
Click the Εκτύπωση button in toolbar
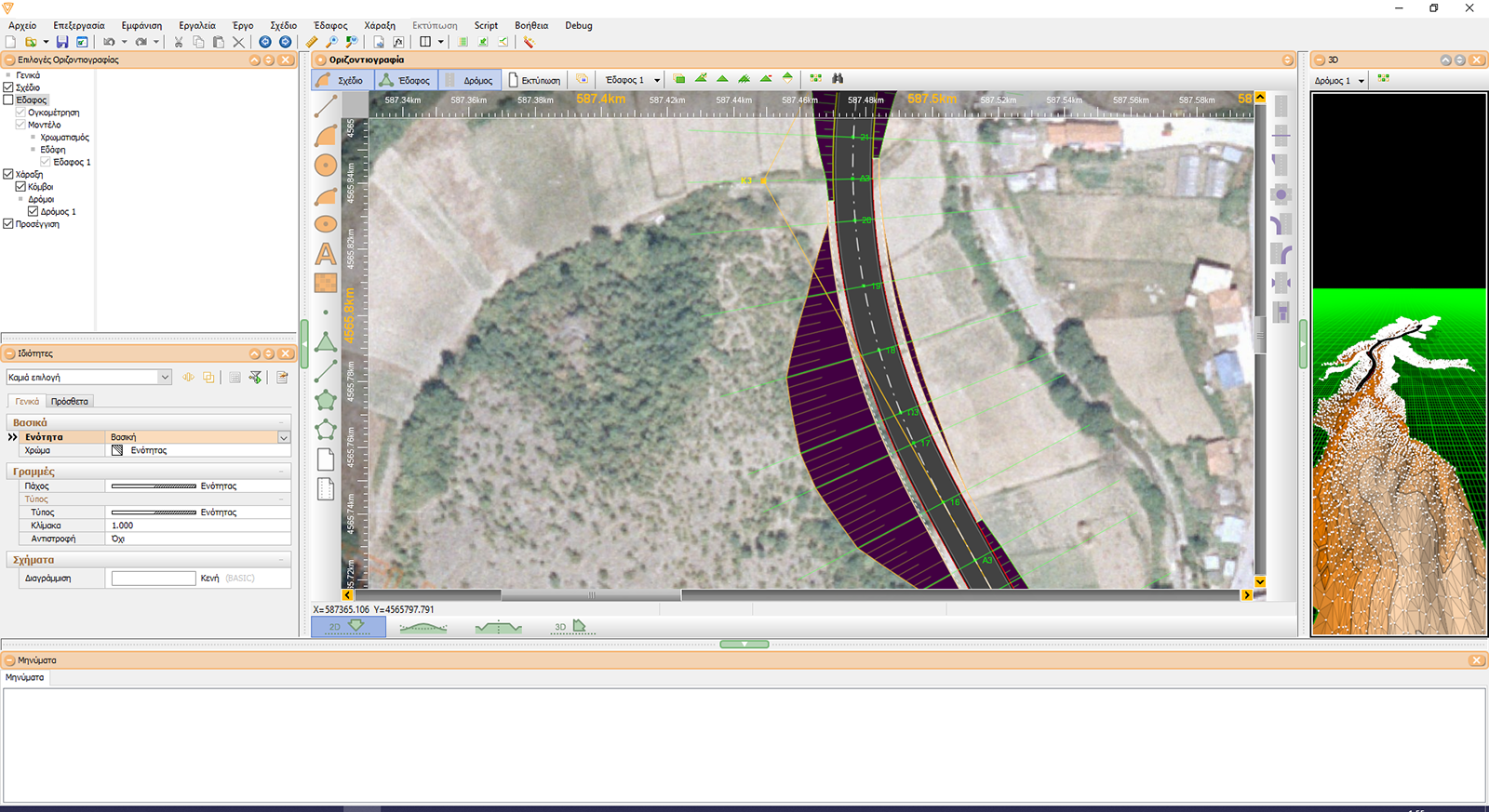click(534, 80)
